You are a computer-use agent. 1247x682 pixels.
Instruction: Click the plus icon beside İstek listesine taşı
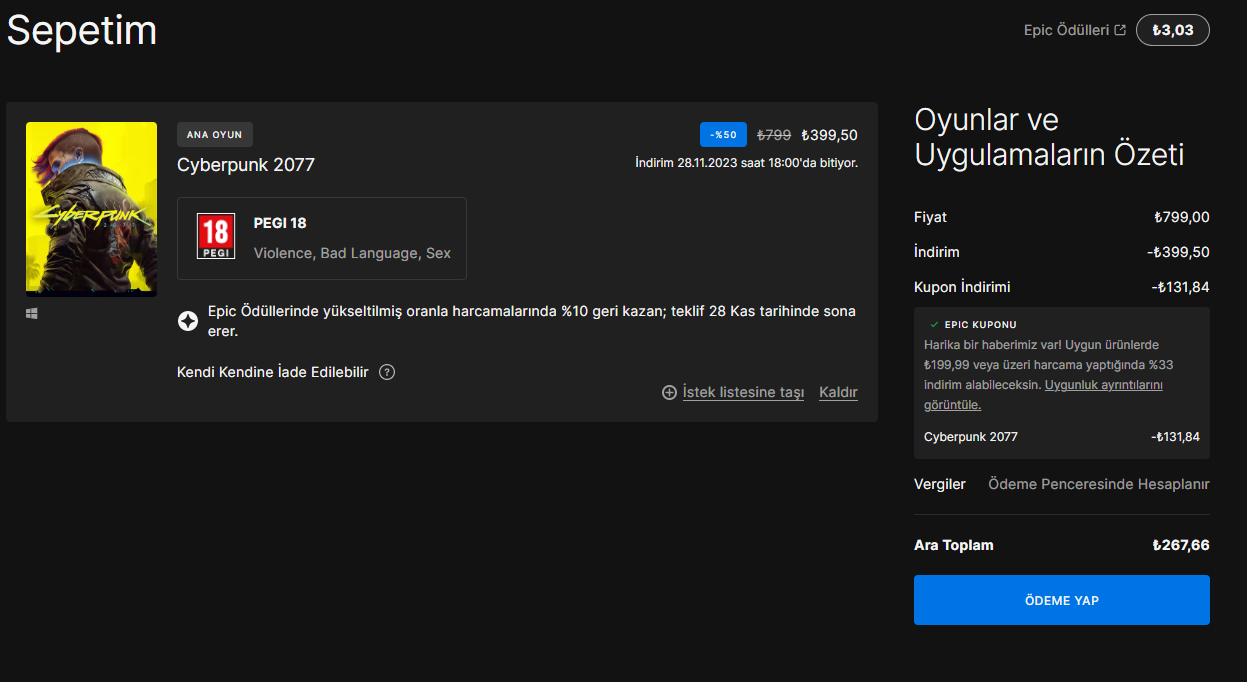point(669,393)
